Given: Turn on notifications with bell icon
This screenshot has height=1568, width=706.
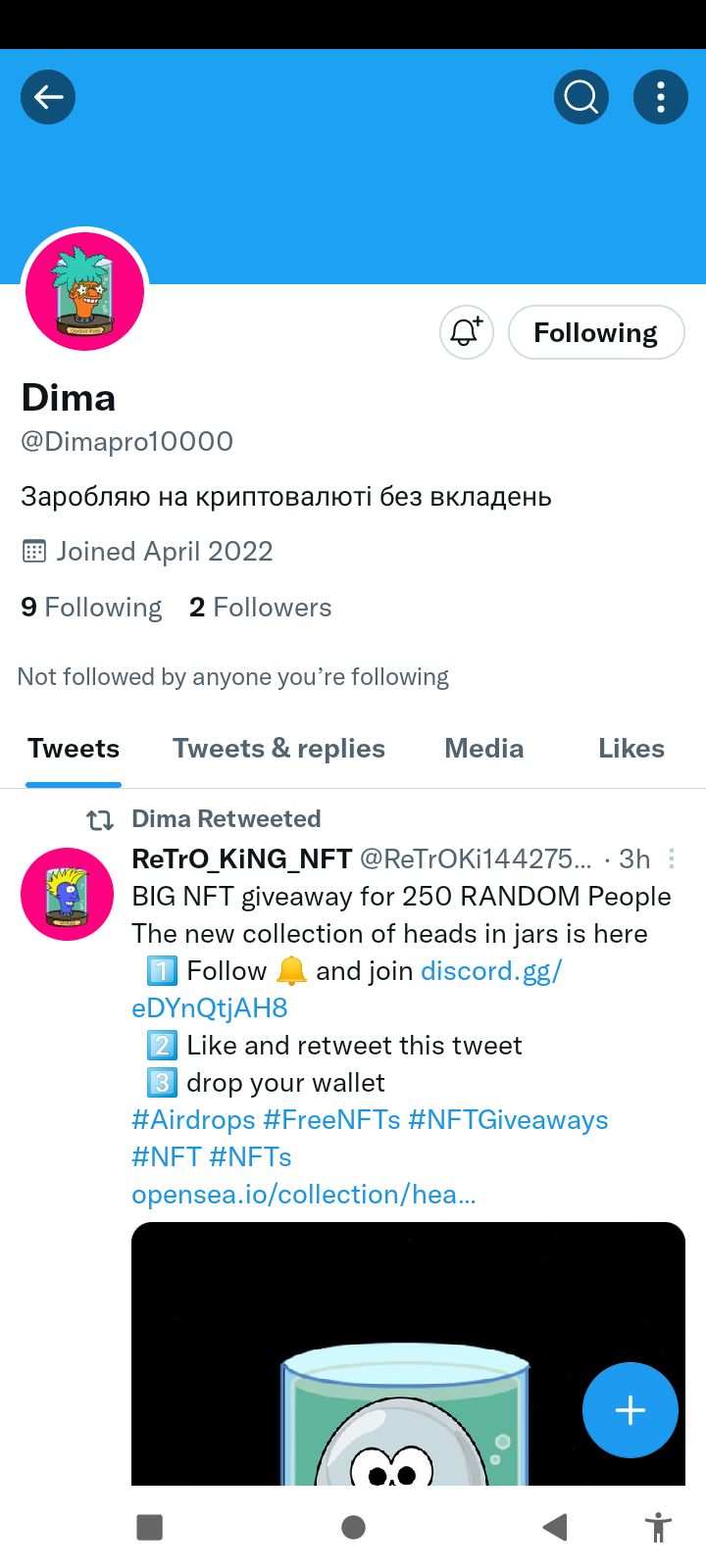Looking at the screenshot, I should pos(466,332).
